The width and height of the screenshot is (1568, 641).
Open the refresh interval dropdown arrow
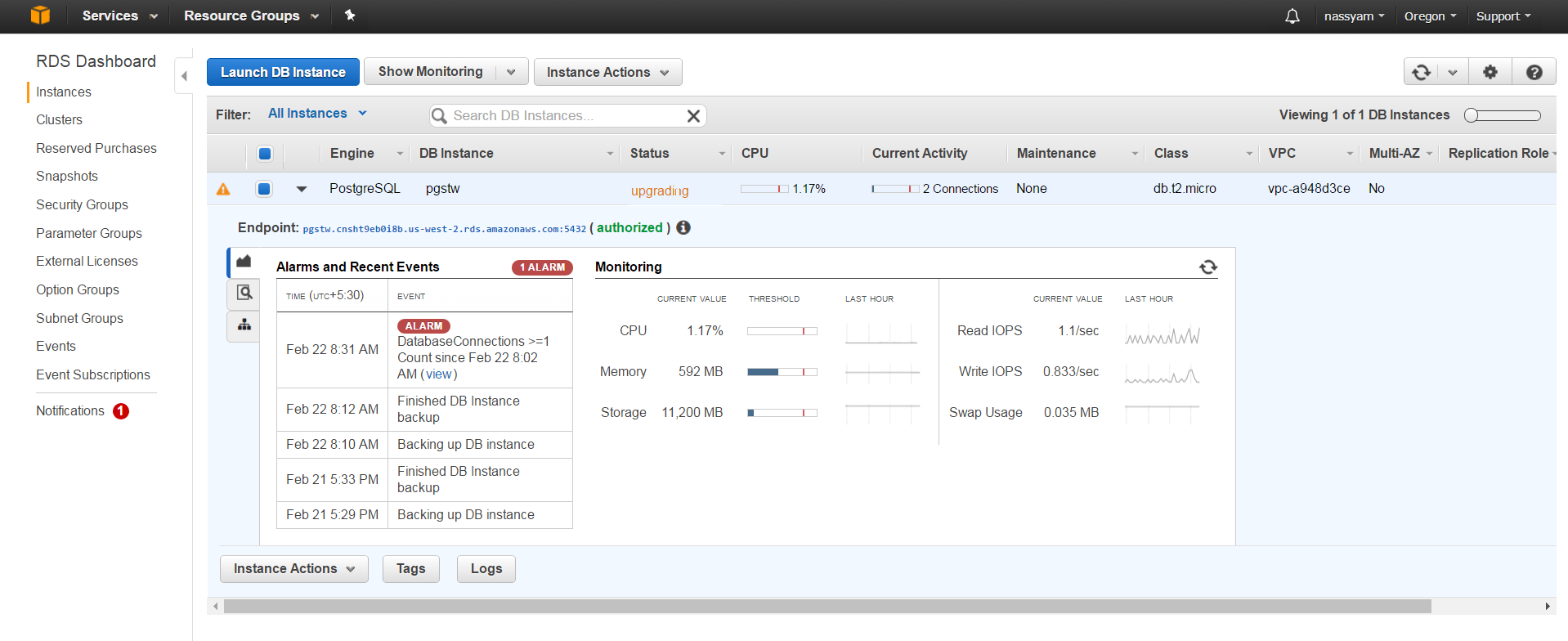1453,72
